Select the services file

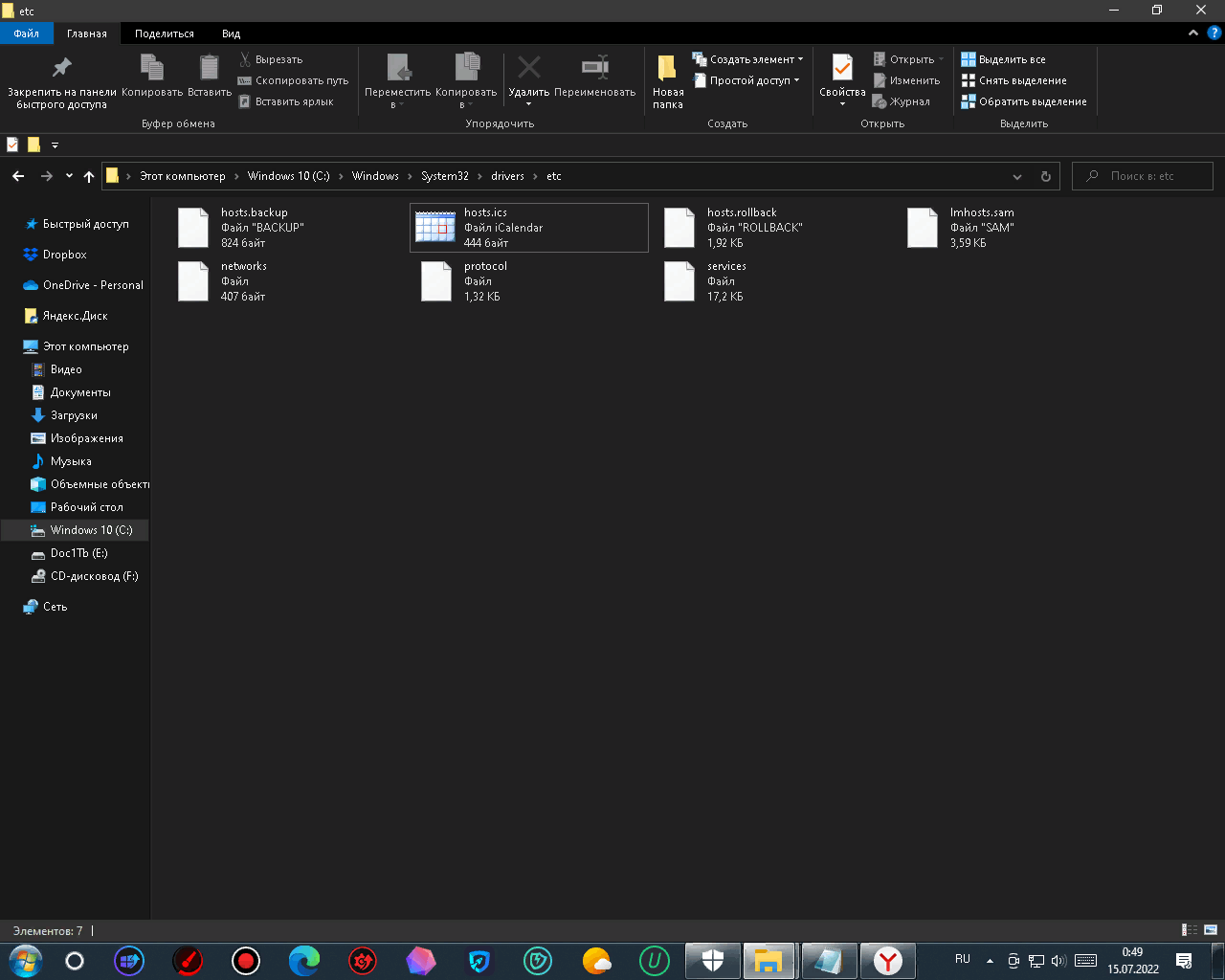point(771,281)
